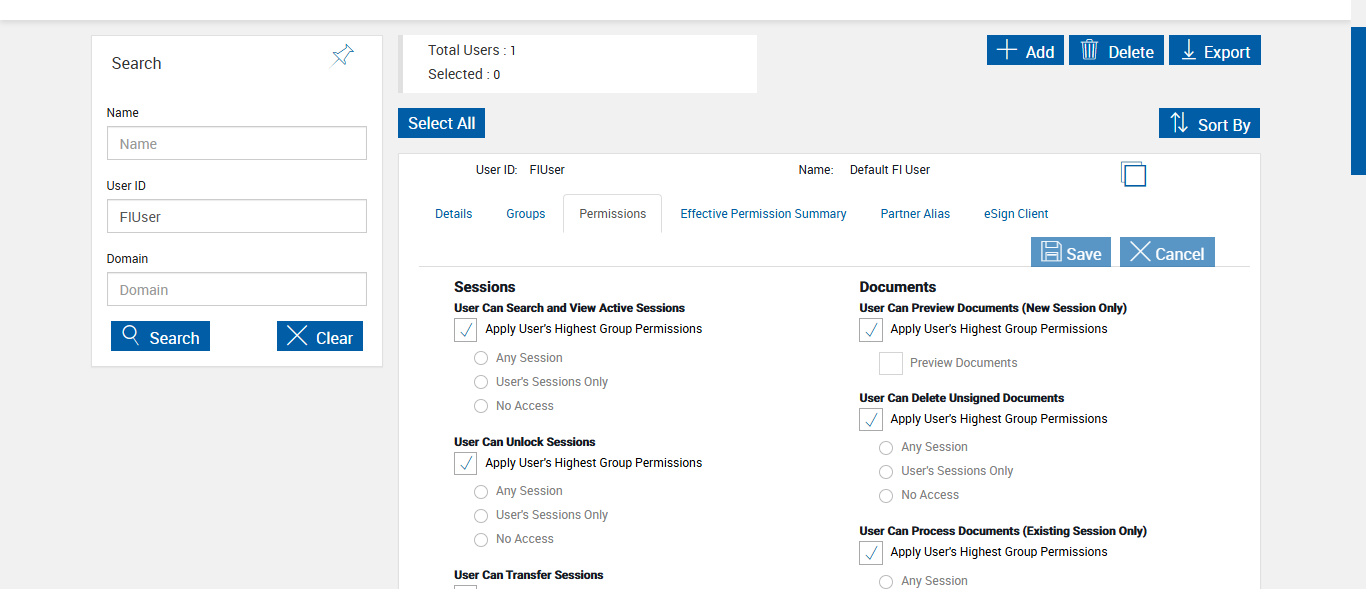1366x589 pixels.
Task: Open the Effective Permission Summary tab
Action: point(763,214)
